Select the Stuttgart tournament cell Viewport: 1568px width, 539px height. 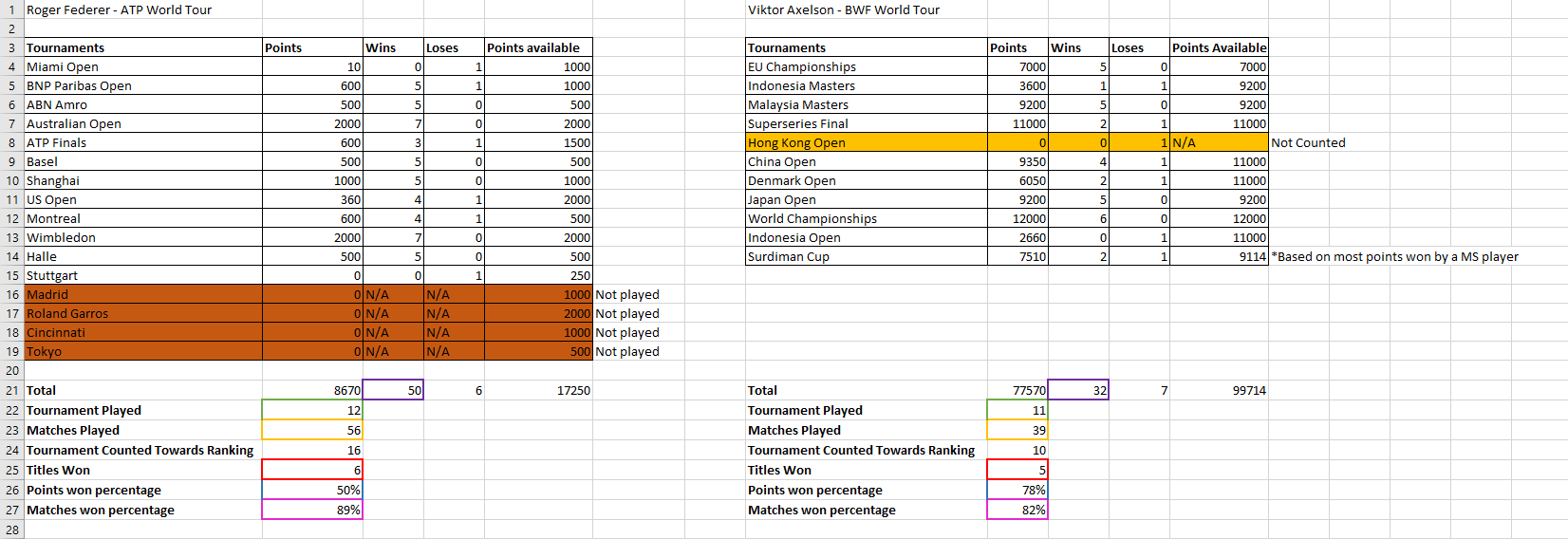(x=143, y=275)
